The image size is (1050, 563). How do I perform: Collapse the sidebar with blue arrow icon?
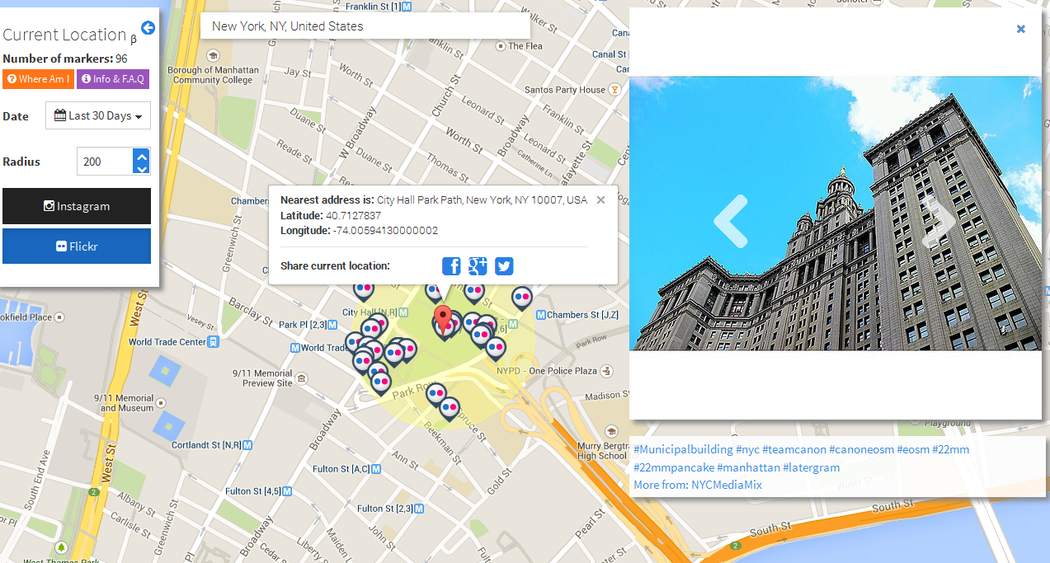pyautogui.click(x=148, y=28)
